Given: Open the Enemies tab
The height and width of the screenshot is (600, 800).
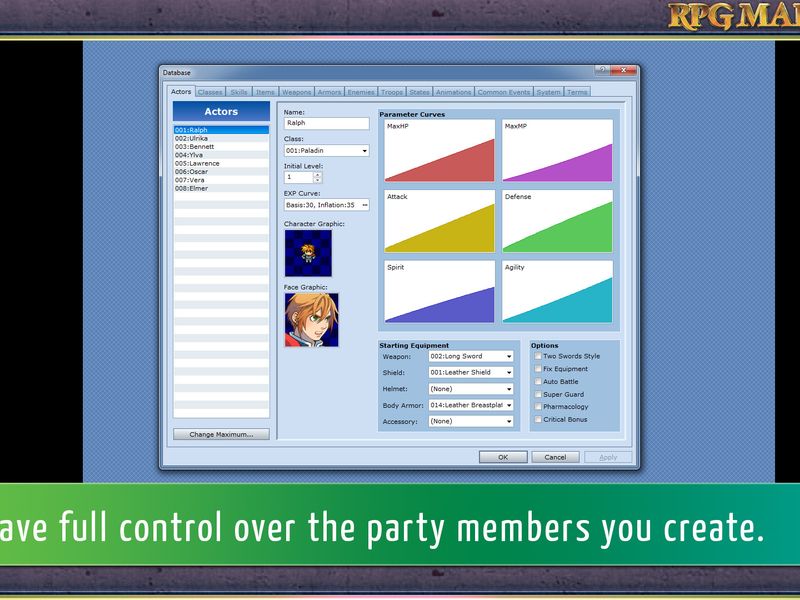Looking at the screenshot, I should [x=361, y=92].
